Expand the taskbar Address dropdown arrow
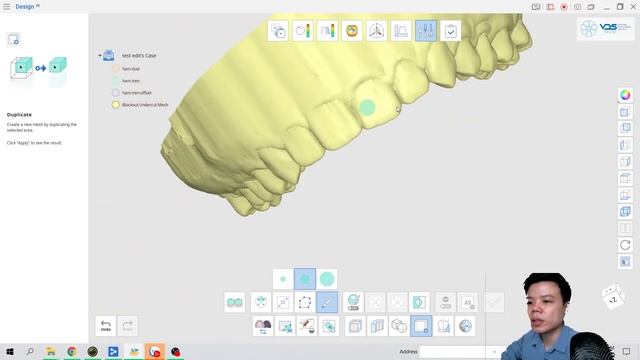Image resolution: width=640 pixels, height=360 pixels. click(x=494, y=351)
